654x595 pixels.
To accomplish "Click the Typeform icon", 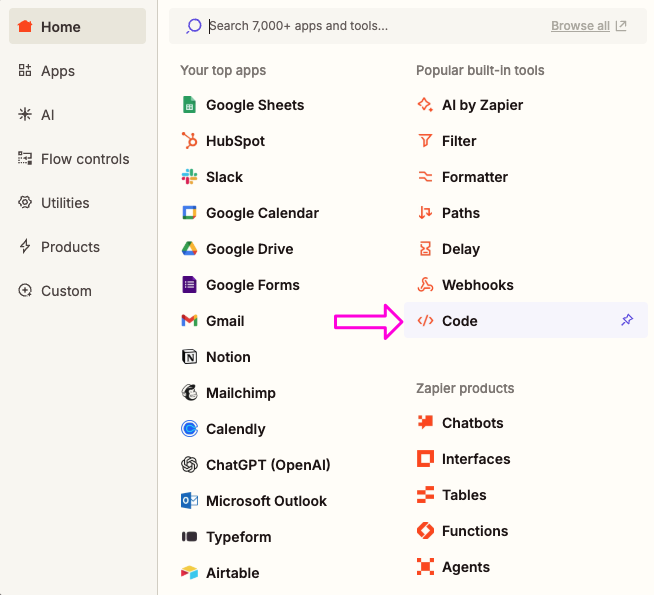I will (189, 536).
